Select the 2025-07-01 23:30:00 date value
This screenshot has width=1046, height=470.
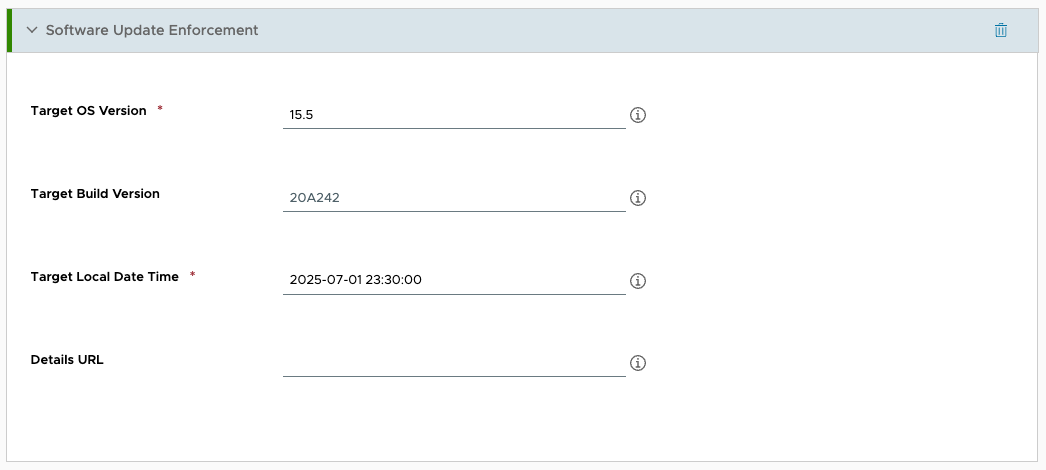coord(355,281)
